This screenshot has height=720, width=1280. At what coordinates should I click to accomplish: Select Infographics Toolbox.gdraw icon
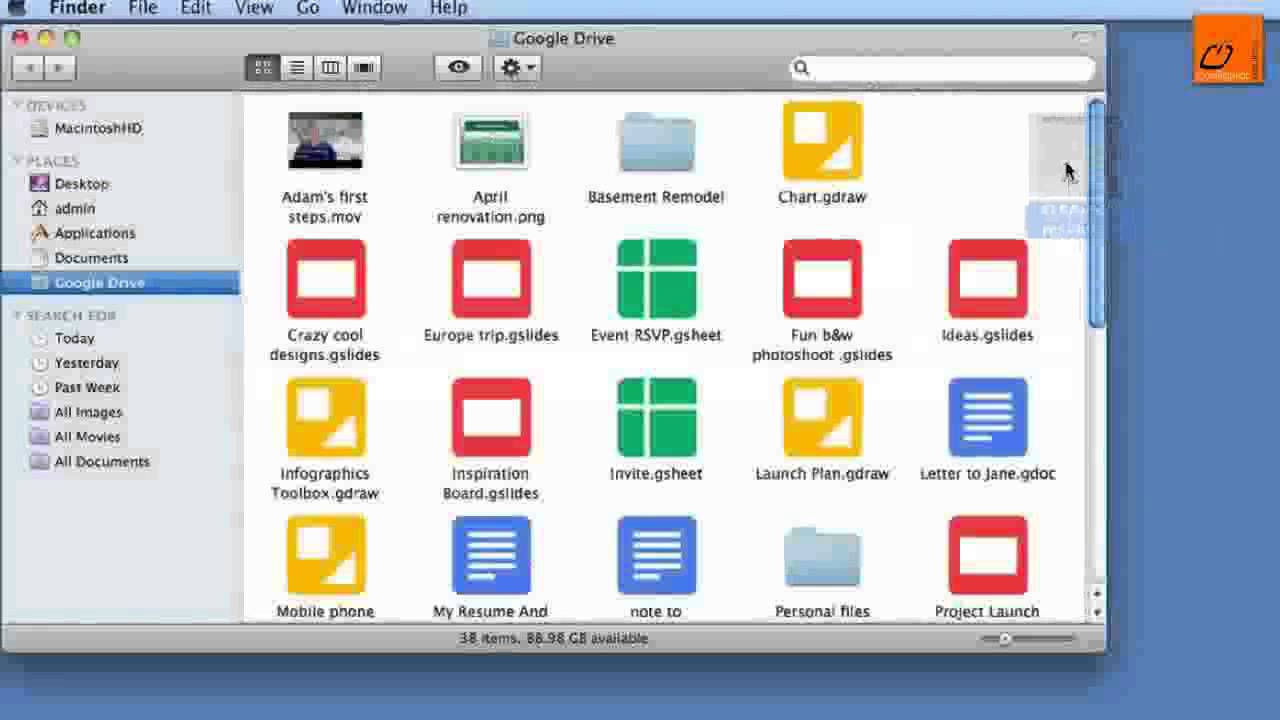325,417
